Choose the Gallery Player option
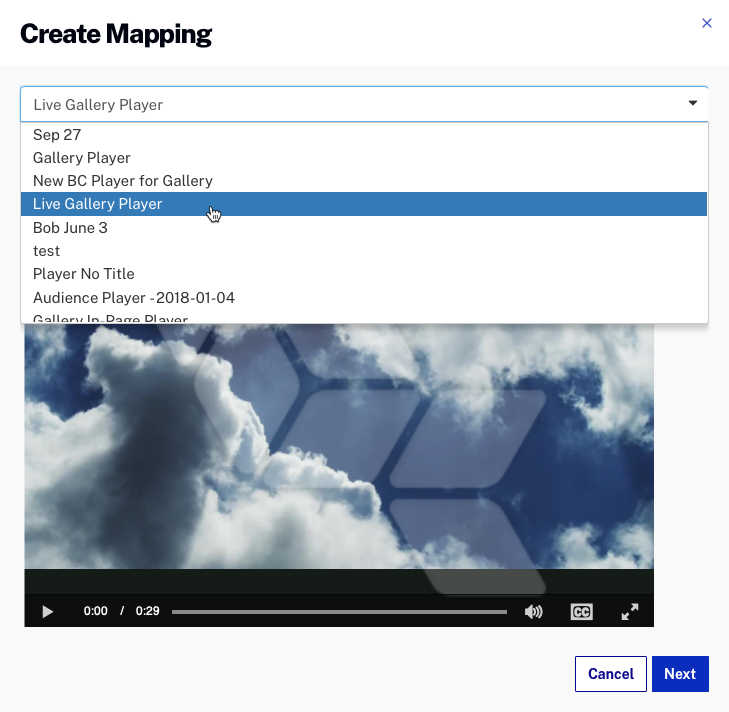The image size is (729, 712). point(82,158)
